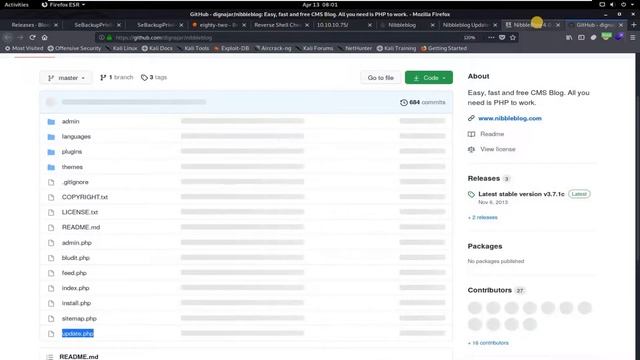Click the file icon beside .gitignore
This screenshot has height=360, width=640.
point(51,182)
